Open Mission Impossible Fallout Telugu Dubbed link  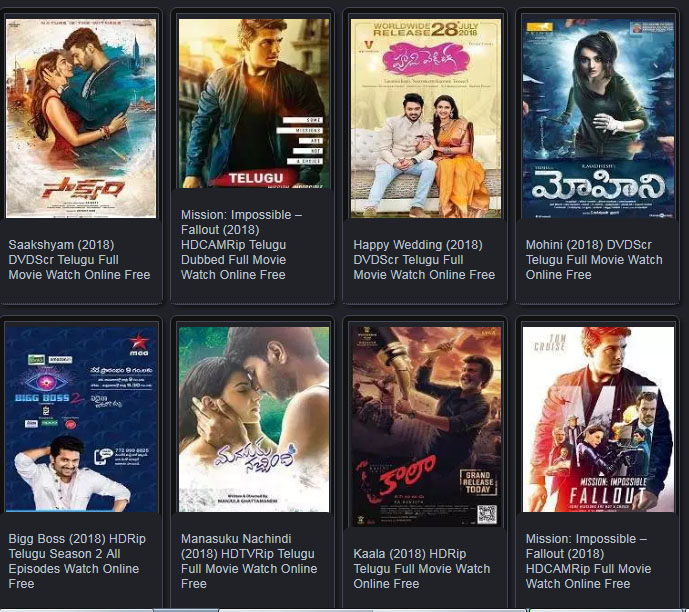tap(241, 245)
